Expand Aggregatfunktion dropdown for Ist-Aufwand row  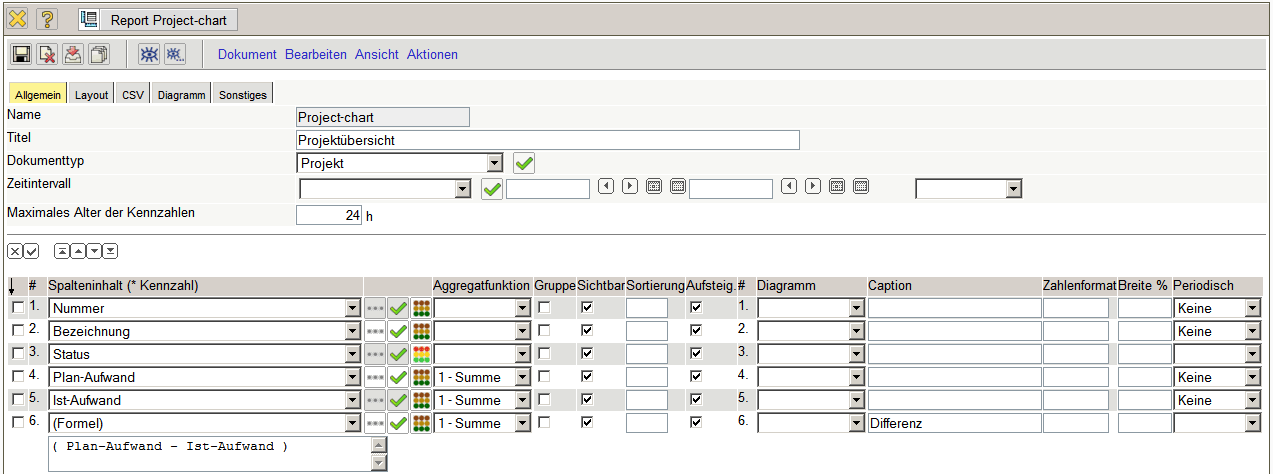(522, 400)
